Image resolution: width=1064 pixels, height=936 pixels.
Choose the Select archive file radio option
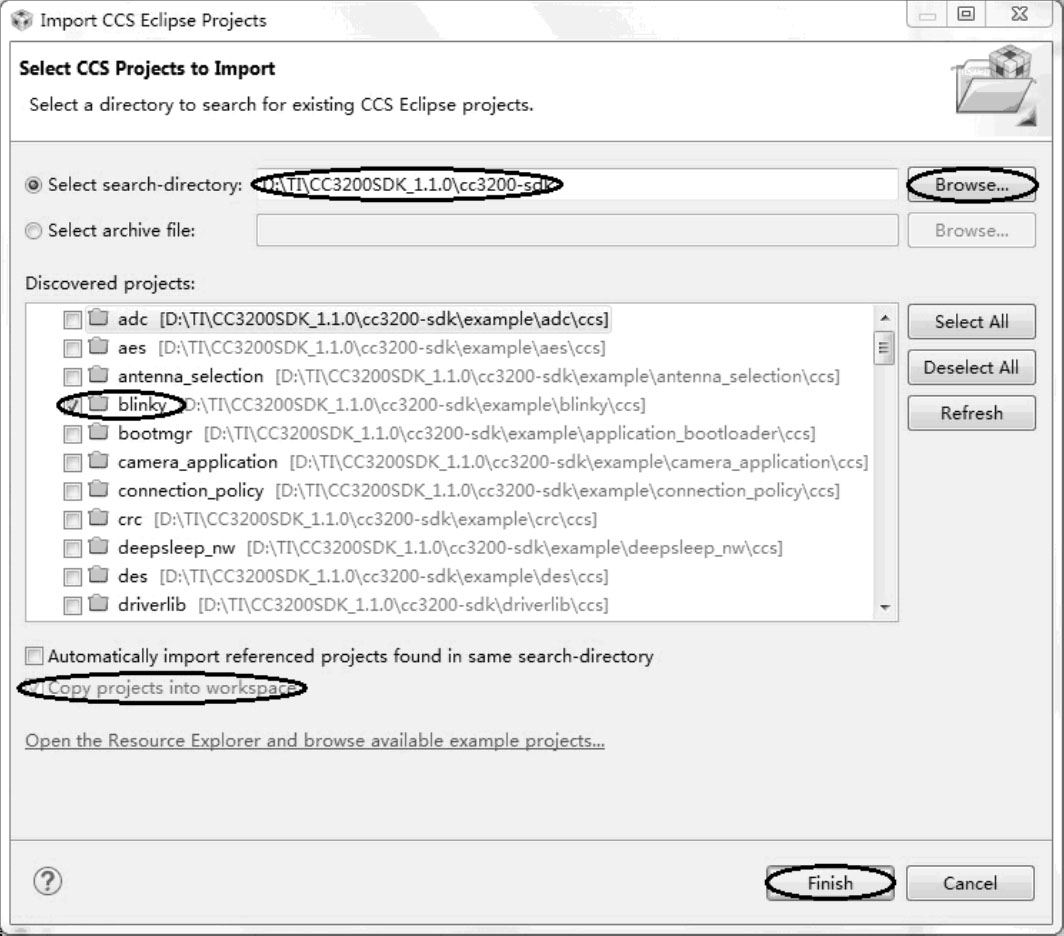point(33,231)
